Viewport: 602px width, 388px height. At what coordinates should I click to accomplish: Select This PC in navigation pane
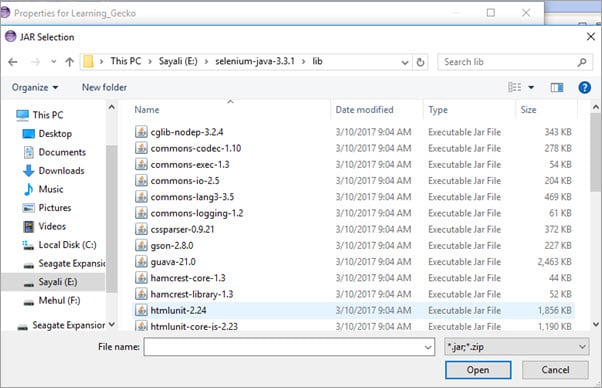pos(48,115)
